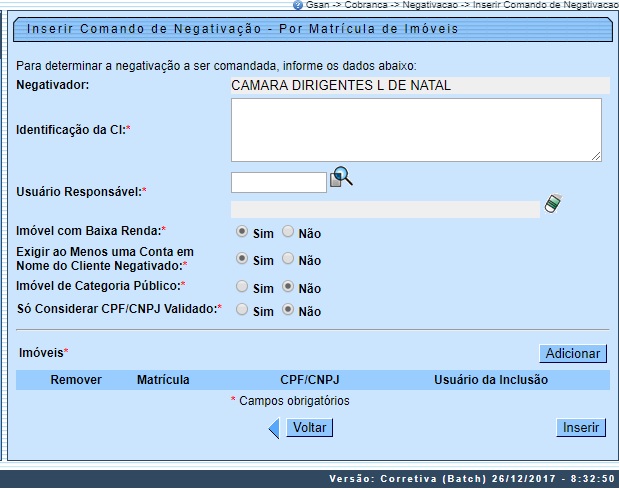Select Sim for Imóvel com Baixa Renda
The height and width of the screenshot is (489, 619).
(x=242, y=232)
